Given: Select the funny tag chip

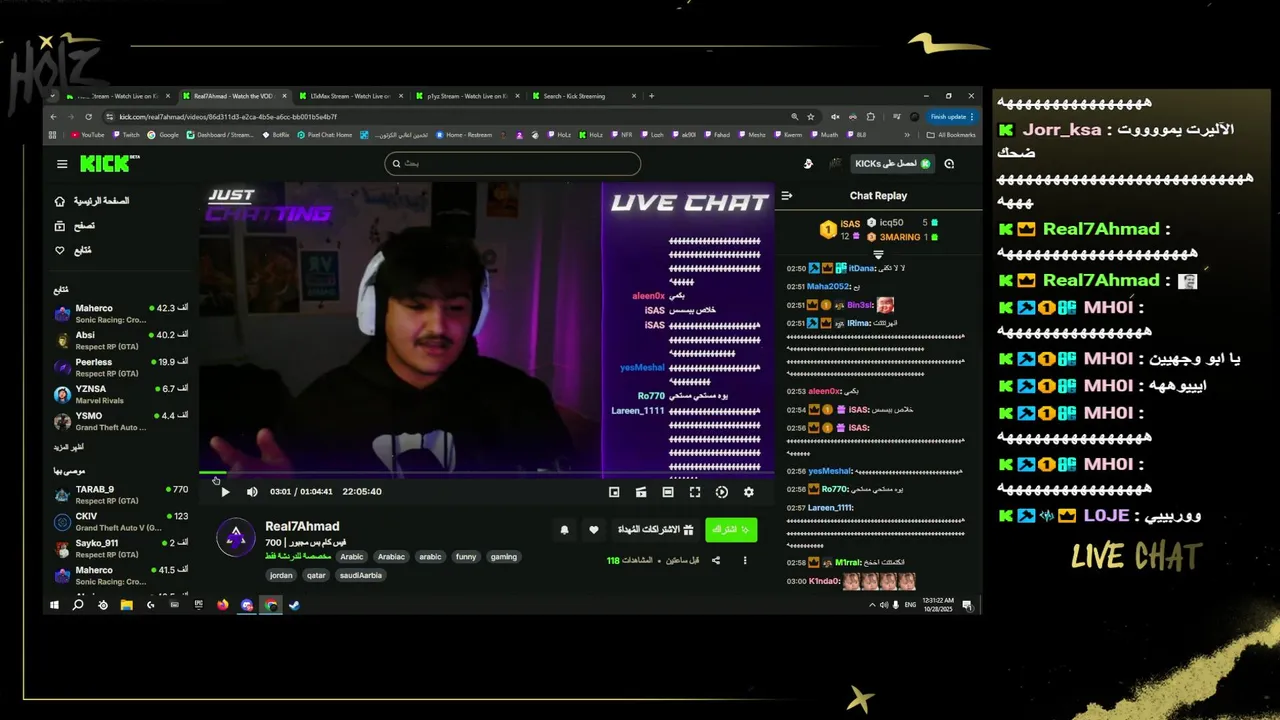Looking at the screenshot, I should point(466,557).
